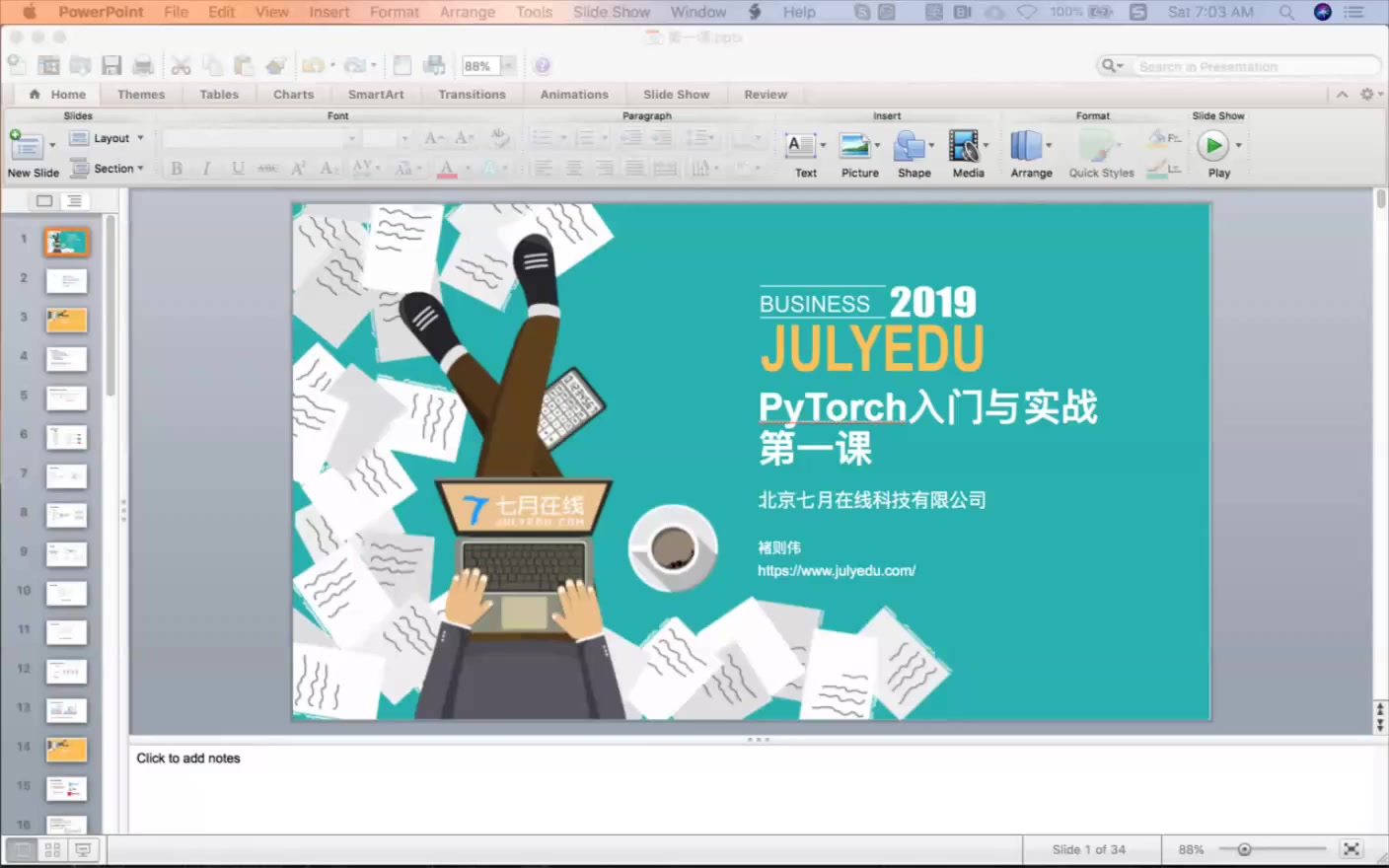Open PowerPoint Help purple question icon
This screenshot has height=868, width=1389.
[x=542, y=66]
